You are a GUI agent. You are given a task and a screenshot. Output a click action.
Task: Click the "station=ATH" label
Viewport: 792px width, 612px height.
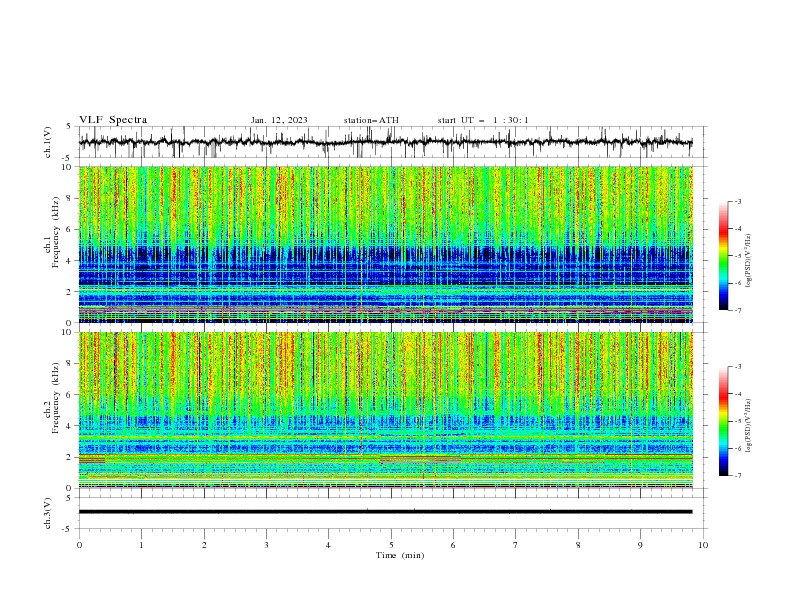tap(371, 120)
